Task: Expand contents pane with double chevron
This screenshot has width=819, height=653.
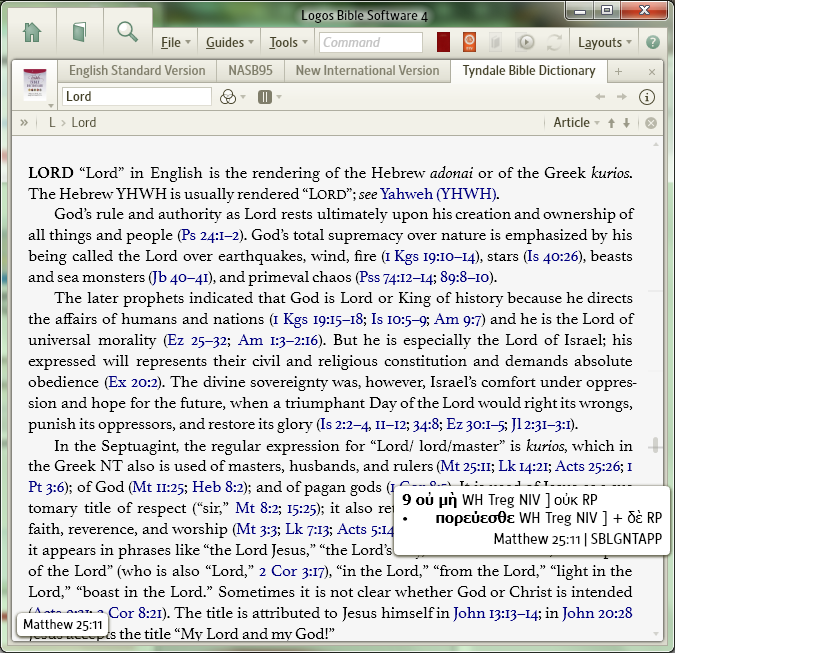Action: point(24,123)
